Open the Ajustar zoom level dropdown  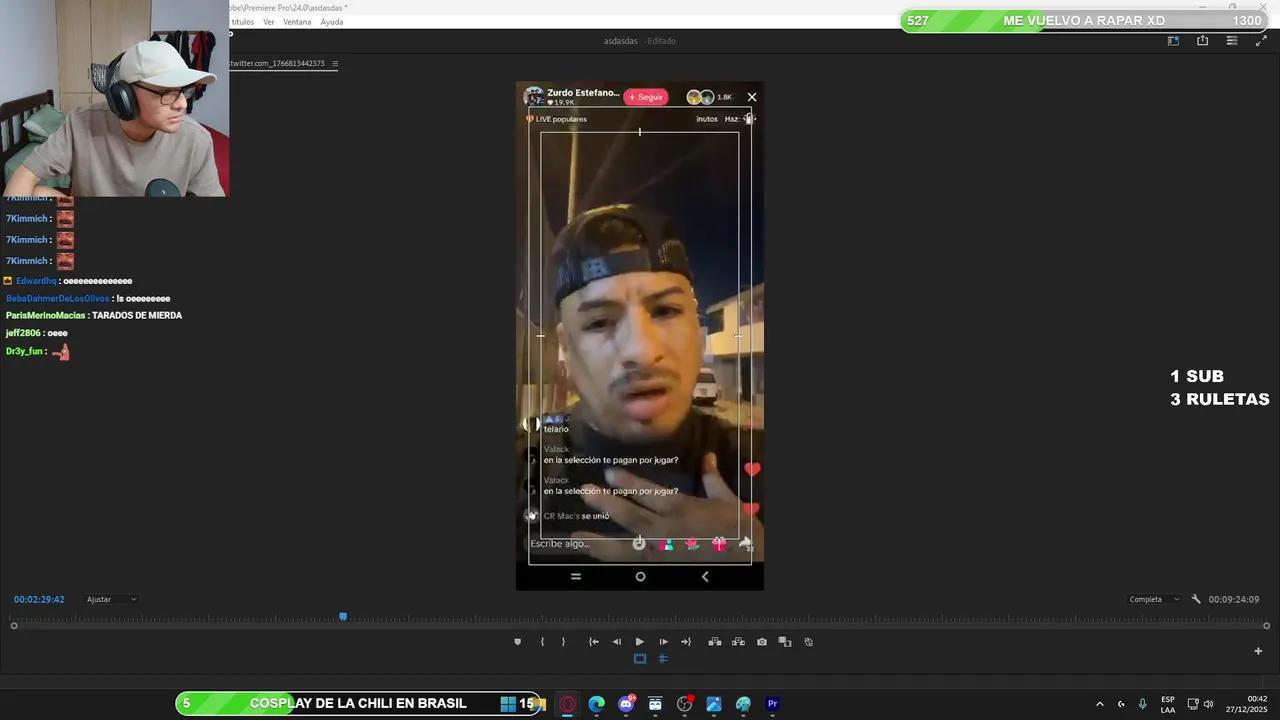tap(108, 599)
